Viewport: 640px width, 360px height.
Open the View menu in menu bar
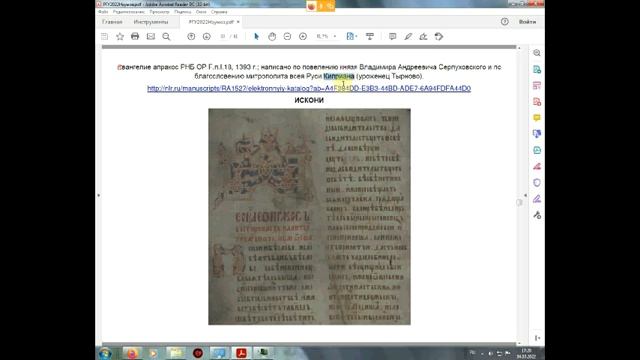point(159,12)
